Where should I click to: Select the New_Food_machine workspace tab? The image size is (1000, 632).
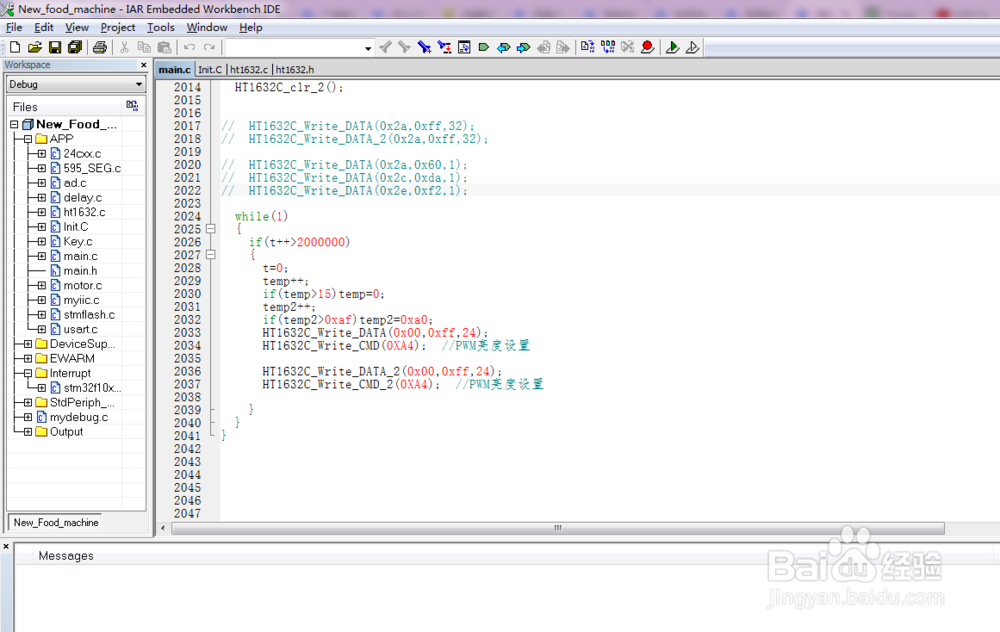click(x=56, y=522)
